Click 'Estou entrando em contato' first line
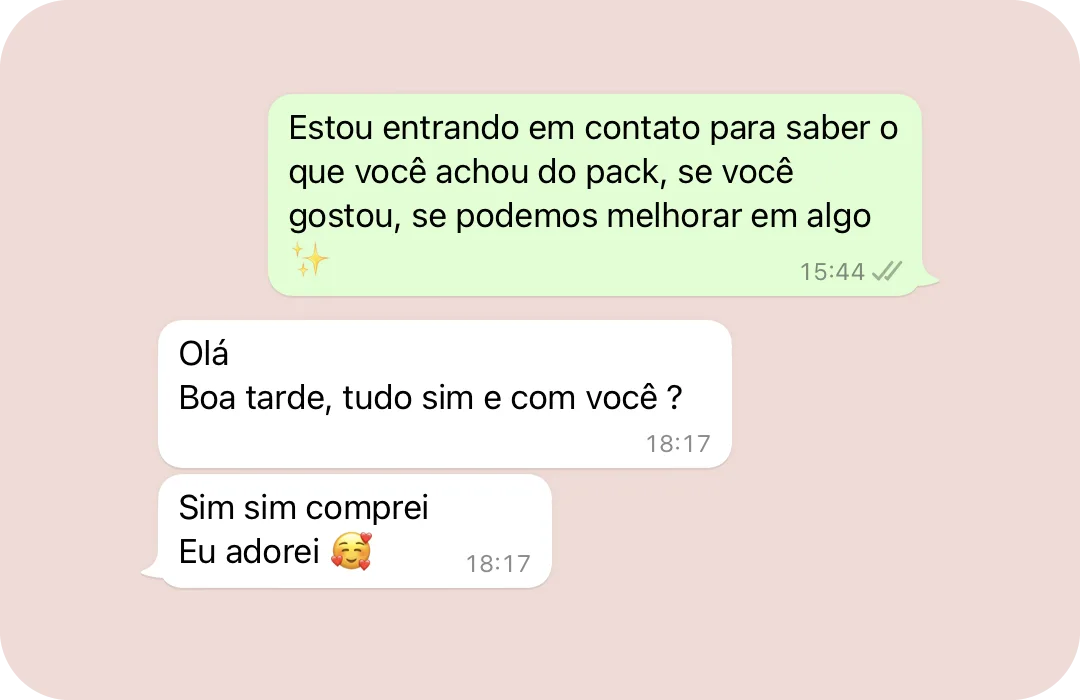 coord(593,128)
